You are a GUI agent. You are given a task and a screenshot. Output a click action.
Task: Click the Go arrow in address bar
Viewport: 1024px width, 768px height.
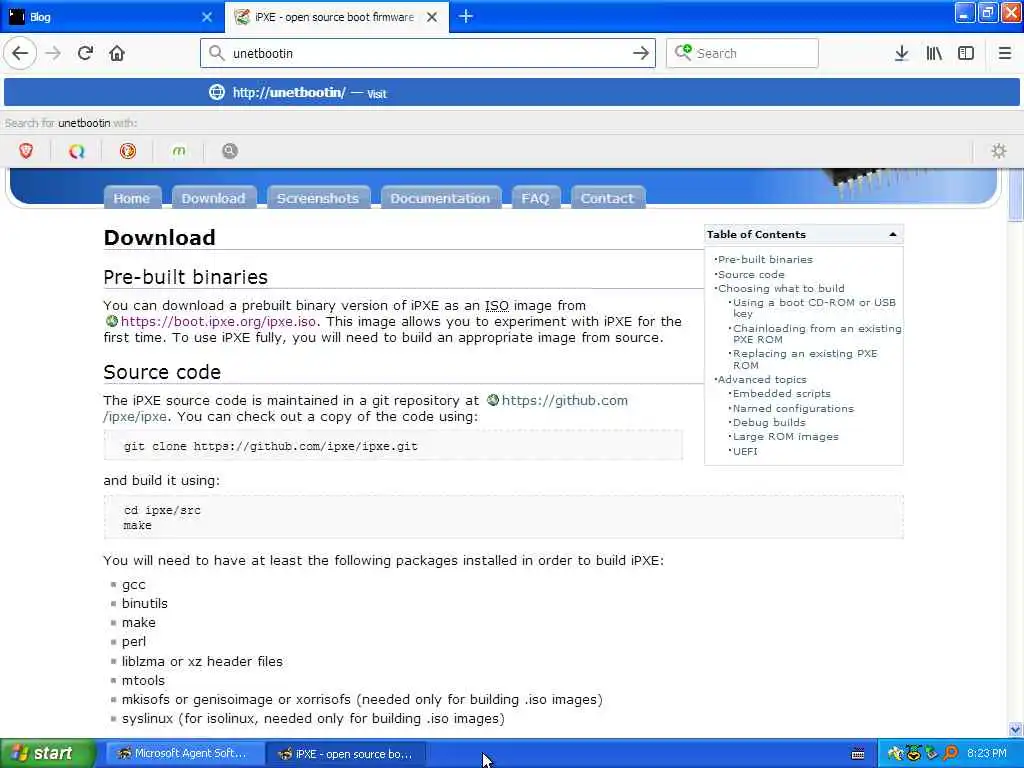[x=641, y=53]
